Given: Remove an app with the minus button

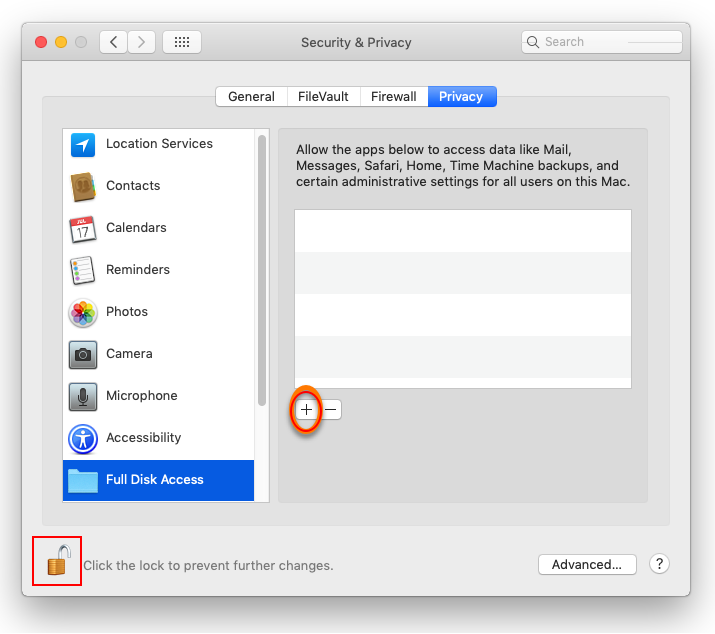Looking at the screenshot, I should [x=331, y=409].
